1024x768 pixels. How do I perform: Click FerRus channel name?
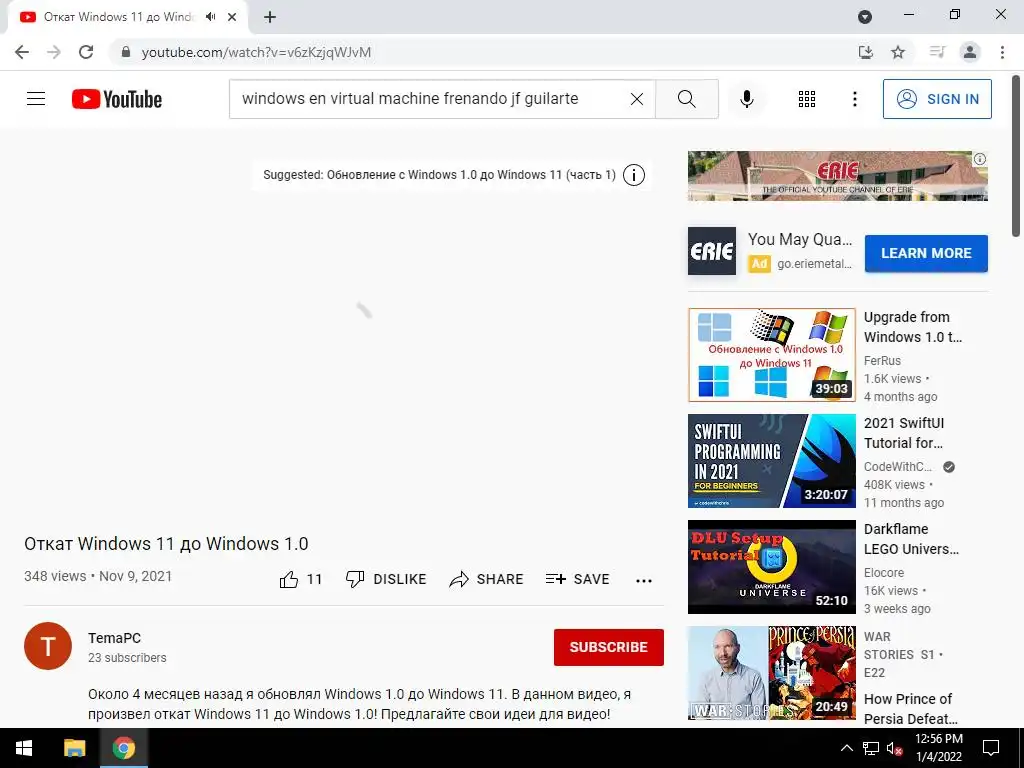click(882, 360)
